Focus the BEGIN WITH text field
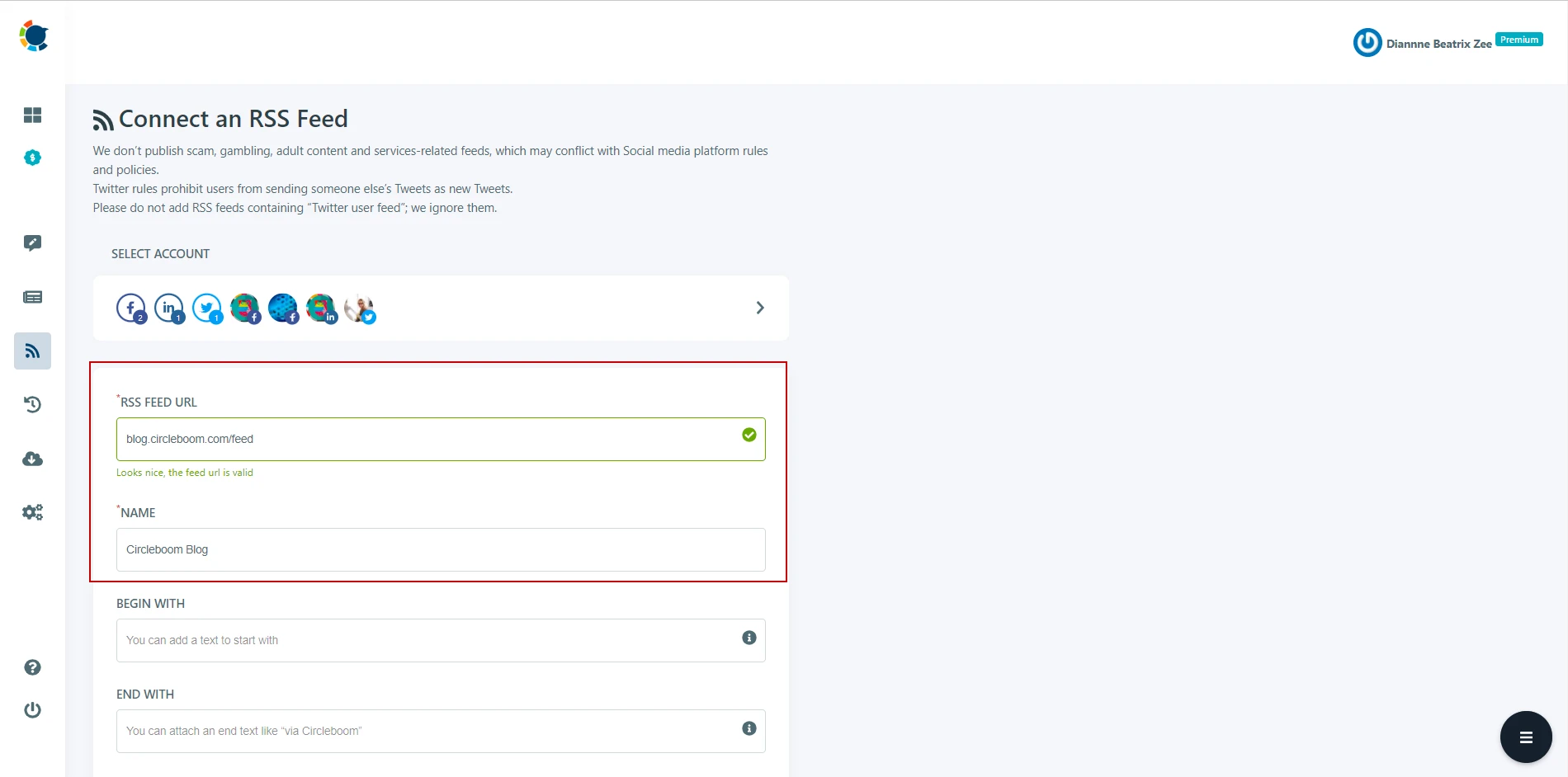1568x777 pixels. pos(441,640)
